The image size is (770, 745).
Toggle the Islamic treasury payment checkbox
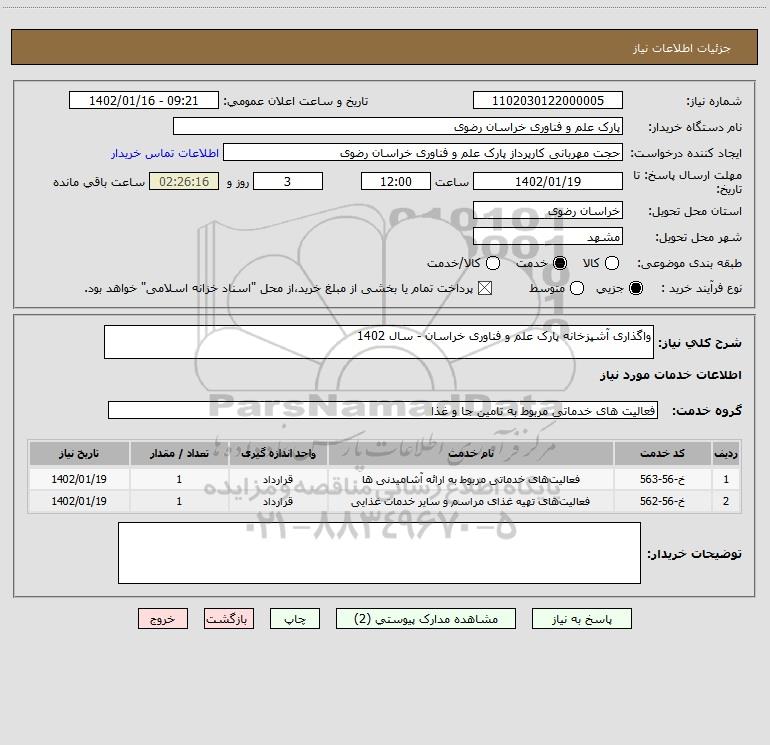[485, 288]
